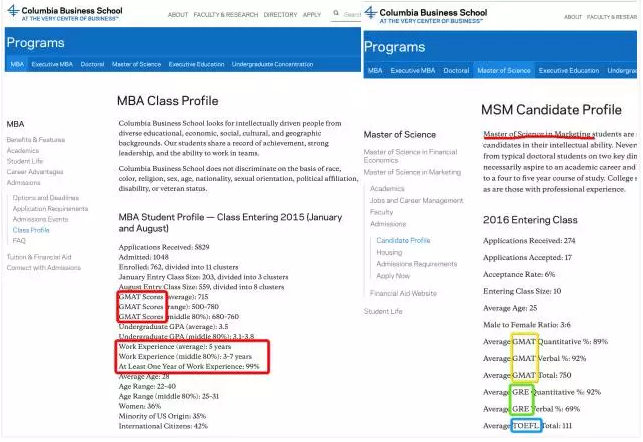Open DIRECTORY in the header
The width and height of the screenshot is (643, 442).
coord(280,15)
